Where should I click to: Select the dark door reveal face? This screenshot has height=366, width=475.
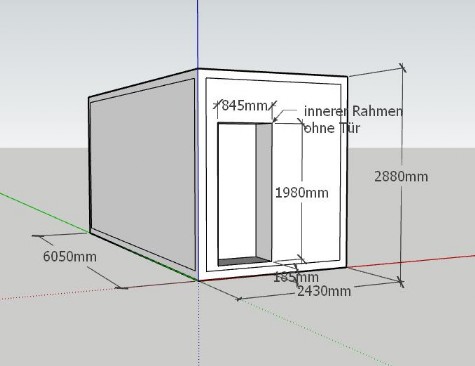click(264, 190)
